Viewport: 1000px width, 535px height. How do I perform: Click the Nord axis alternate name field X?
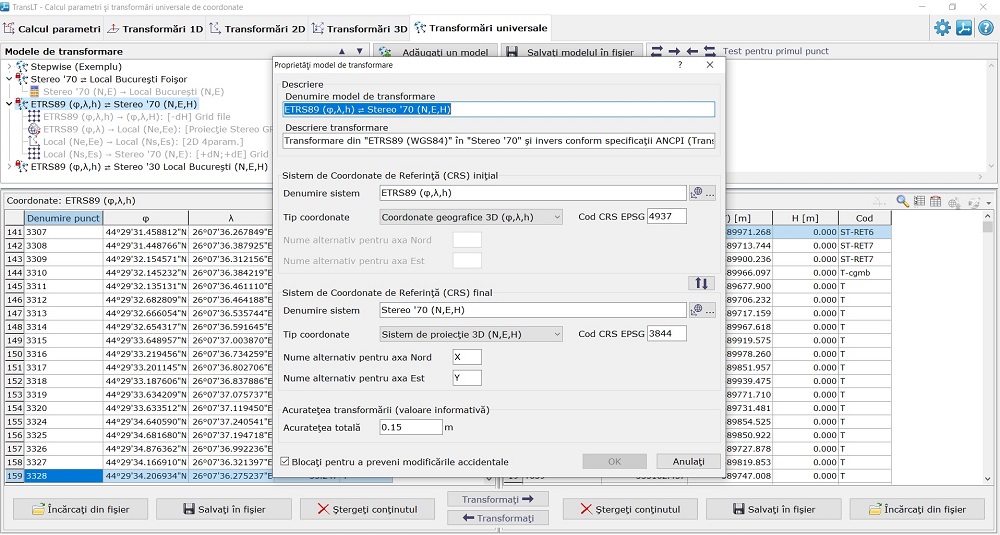point(467,357)
